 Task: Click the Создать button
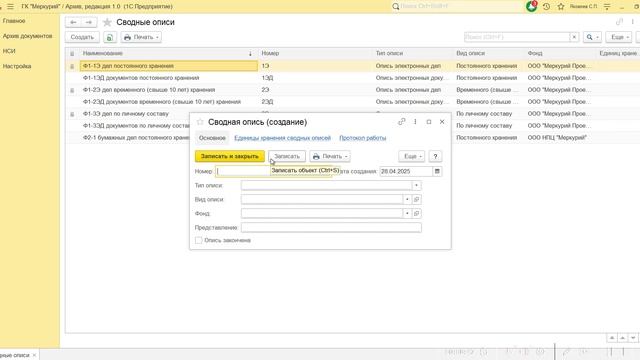point(82,37)
